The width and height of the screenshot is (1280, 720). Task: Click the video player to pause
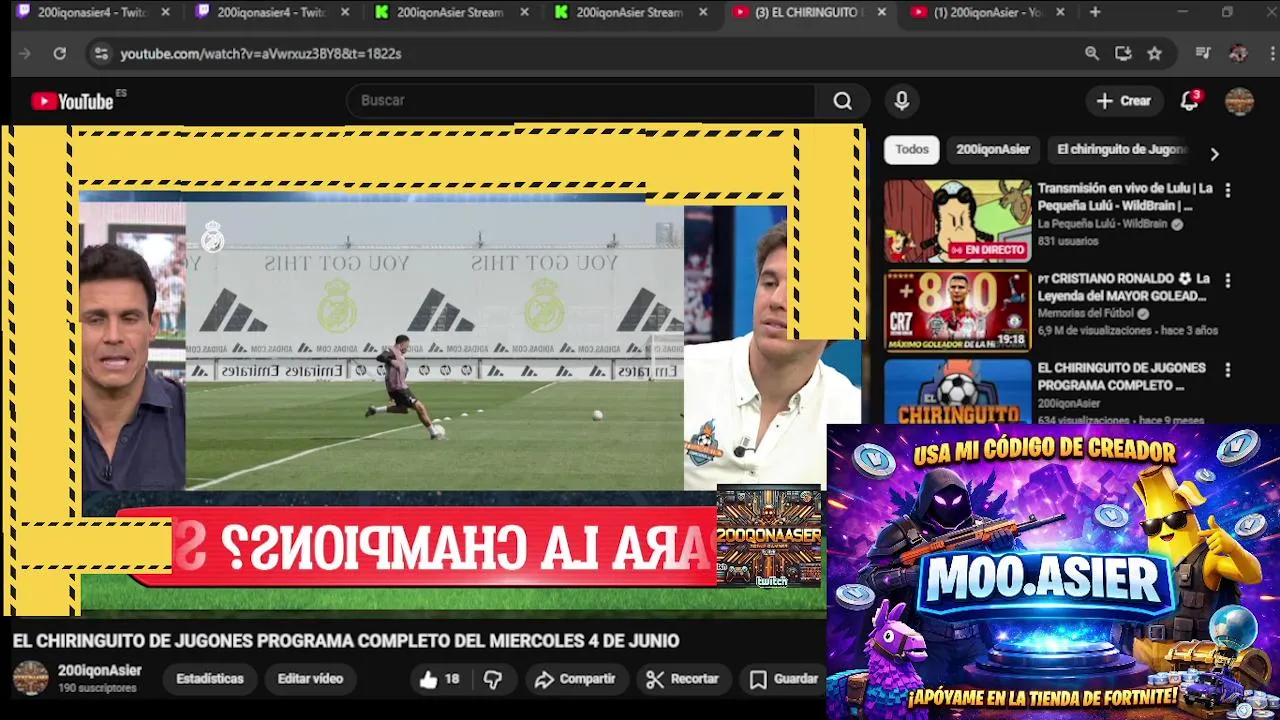click(432, 370)
